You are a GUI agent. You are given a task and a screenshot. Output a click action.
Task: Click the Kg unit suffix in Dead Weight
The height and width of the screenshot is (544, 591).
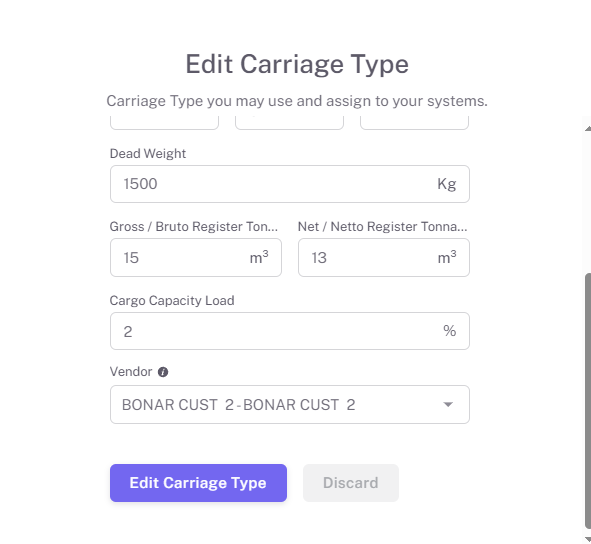(447, 184)
